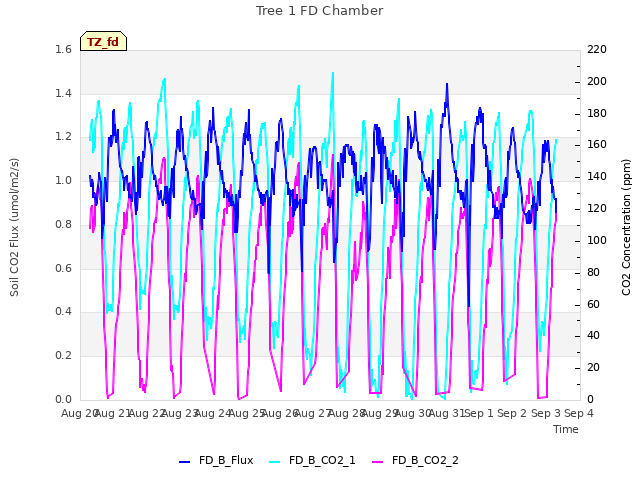Toggle FD_B_CO2_2 series in legend

[x=415, y=460]
